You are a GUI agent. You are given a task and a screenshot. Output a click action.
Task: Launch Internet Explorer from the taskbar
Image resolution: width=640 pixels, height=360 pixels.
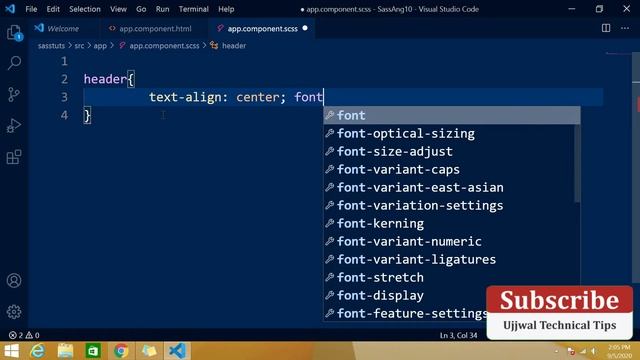coord(38,351)
